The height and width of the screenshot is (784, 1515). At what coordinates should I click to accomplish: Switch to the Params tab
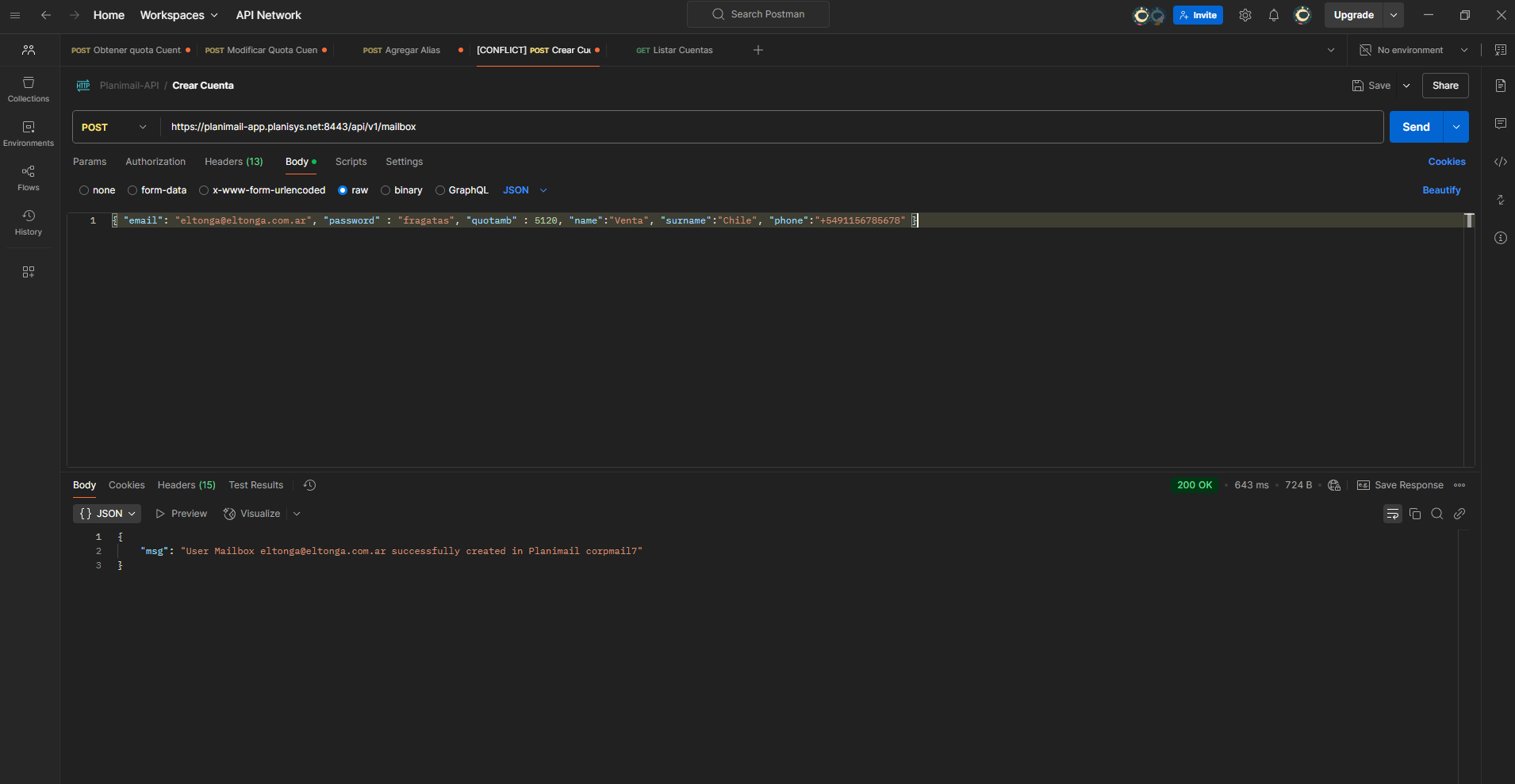click(90, 162)
